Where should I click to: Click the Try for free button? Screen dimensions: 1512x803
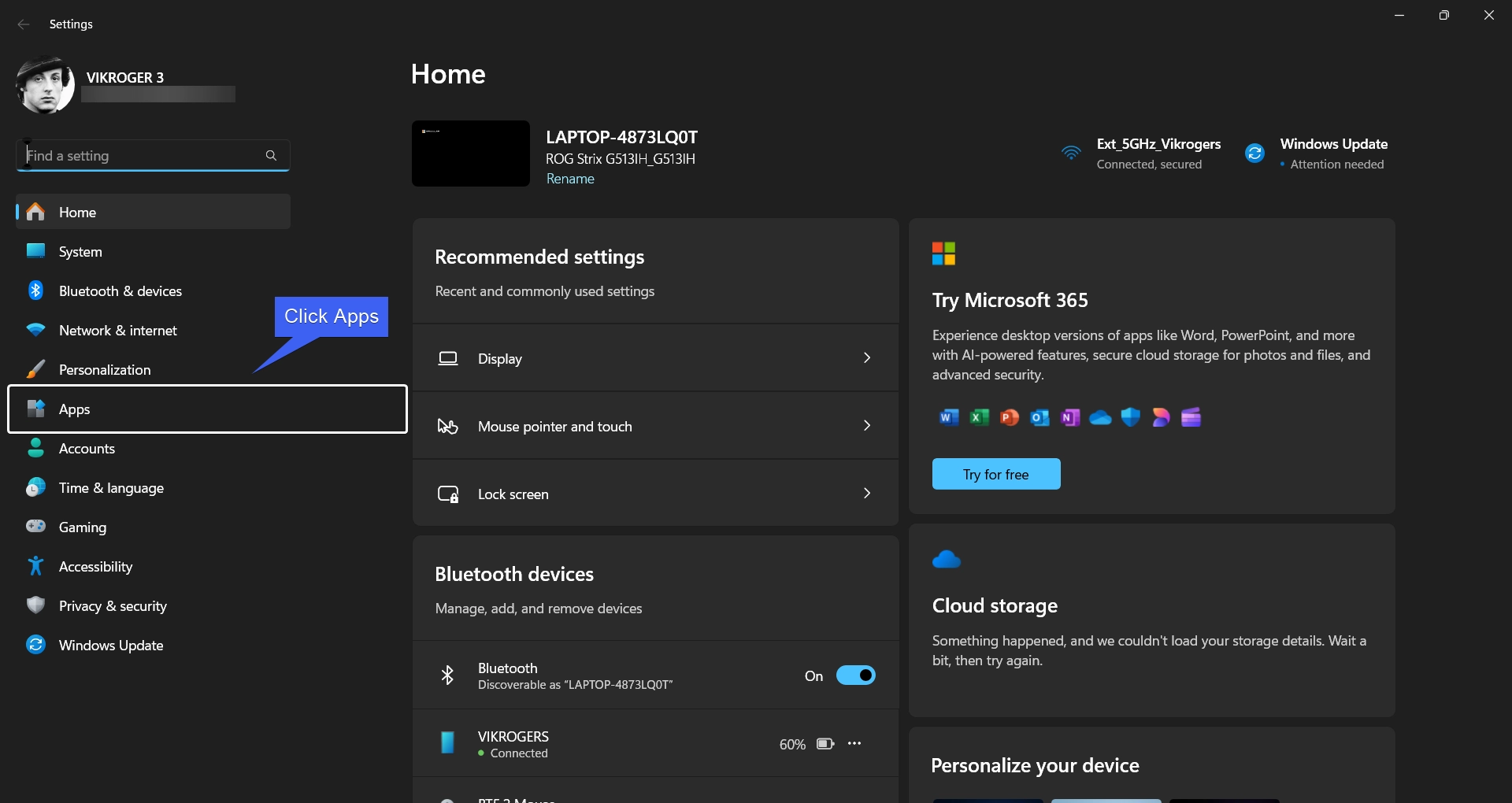[x=996, y=474]
